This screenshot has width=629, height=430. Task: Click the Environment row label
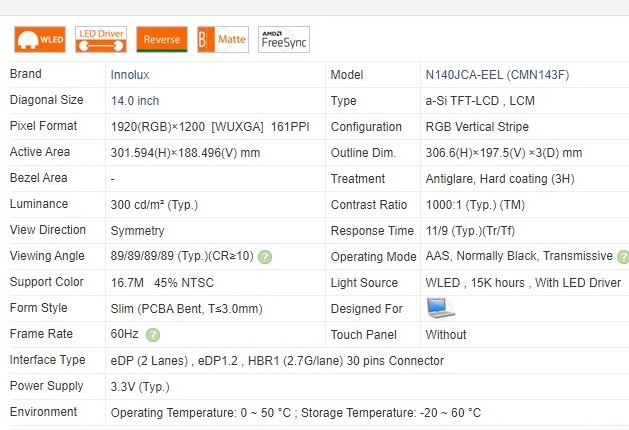[43, 412]
